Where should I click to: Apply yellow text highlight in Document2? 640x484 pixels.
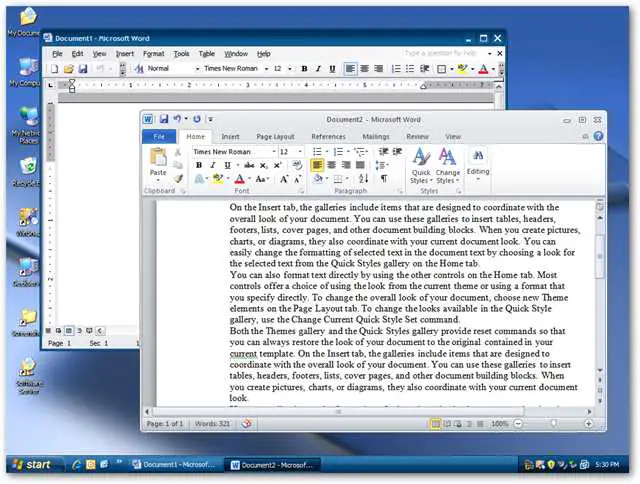[218, 179]
